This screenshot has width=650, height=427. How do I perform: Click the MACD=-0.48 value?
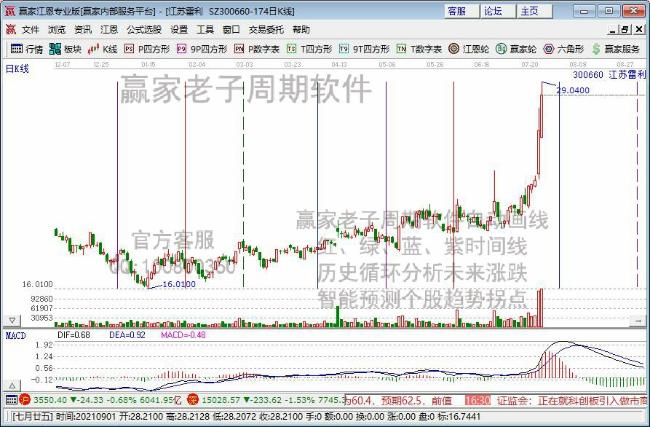click(x=183, y=335)
